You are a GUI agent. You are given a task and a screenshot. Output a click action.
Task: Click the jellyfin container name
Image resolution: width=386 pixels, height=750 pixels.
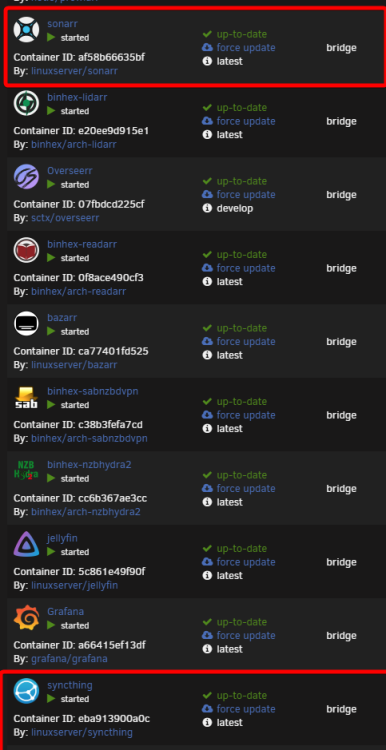(x=62, y=538)
